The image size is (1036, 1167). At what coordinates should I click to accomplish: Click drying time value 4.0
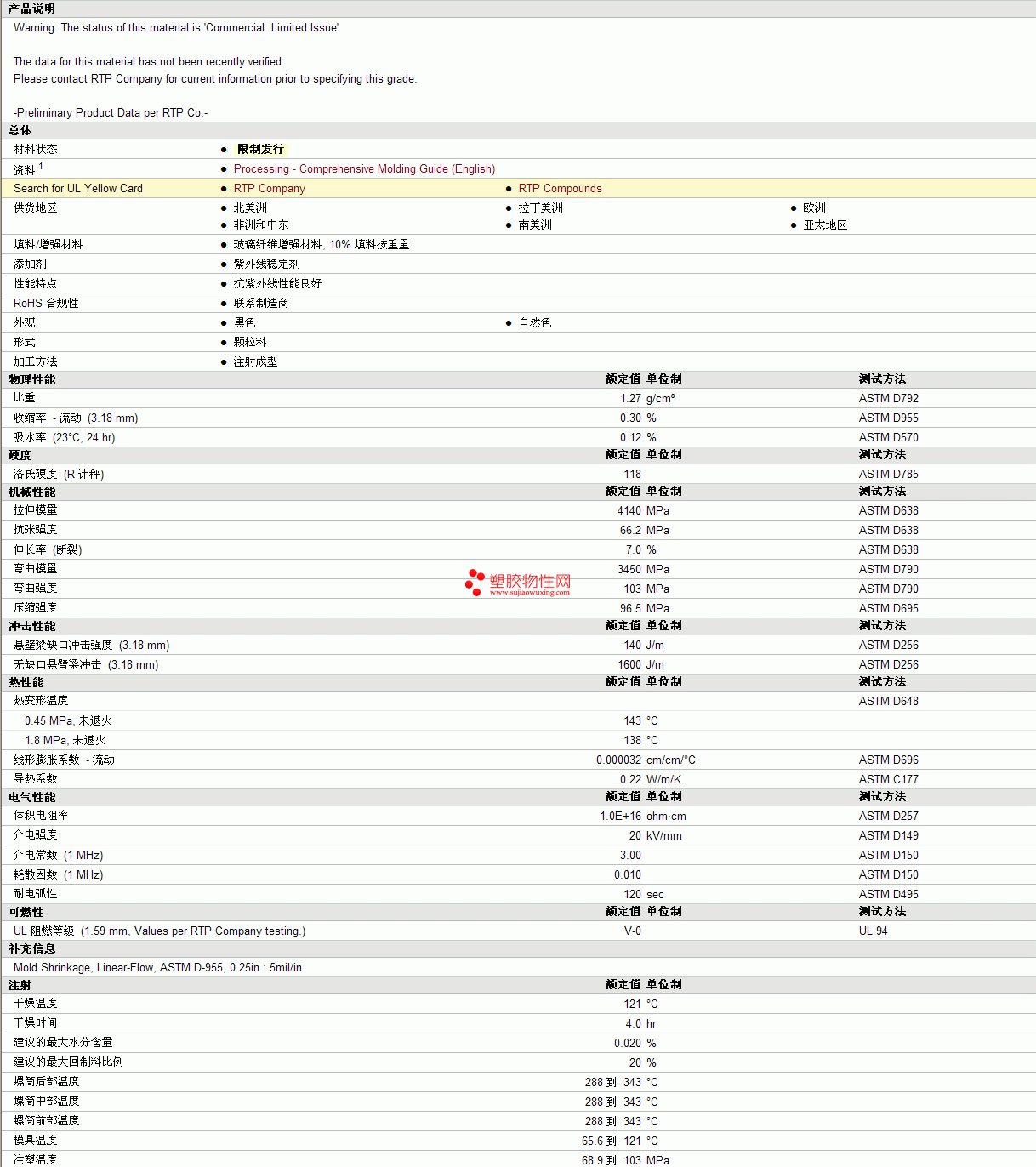[633, 1023]
